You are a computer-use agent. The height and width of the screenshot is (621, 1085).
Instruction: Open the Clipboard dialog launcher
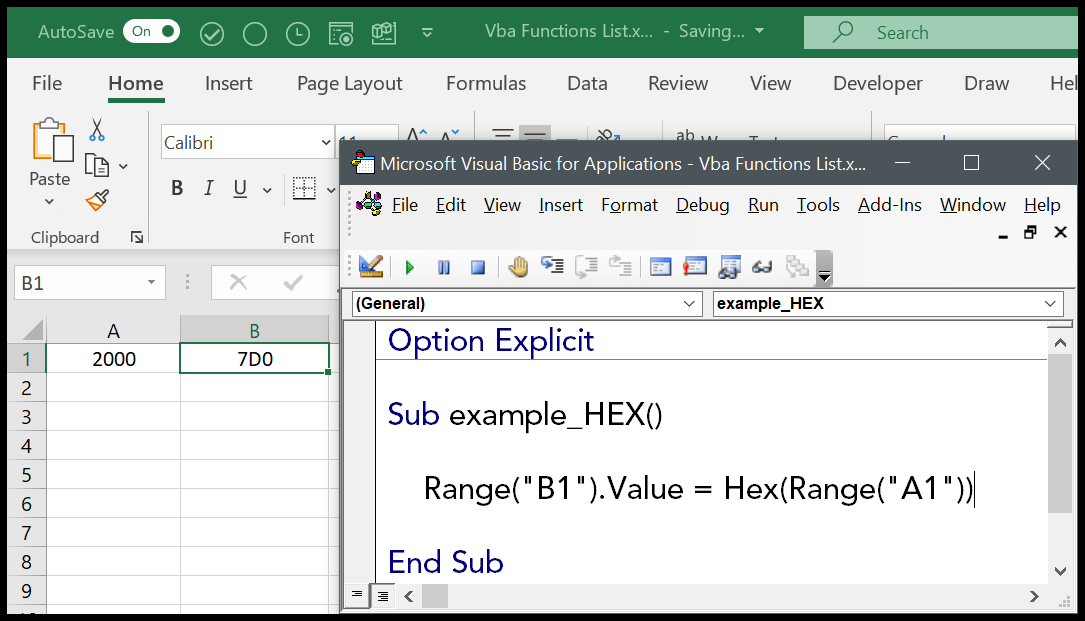pos(138,237)
